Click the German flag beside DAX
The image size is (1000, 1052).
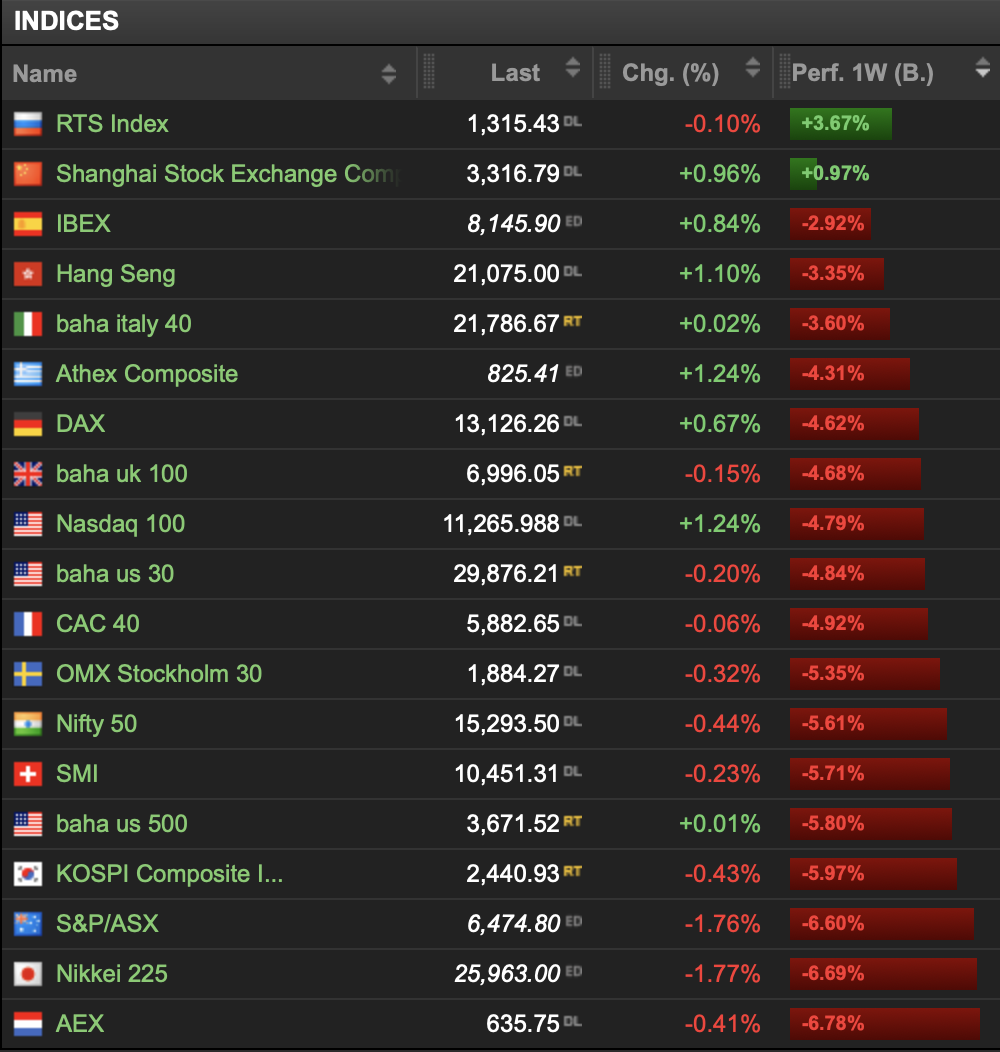(28, 424)
